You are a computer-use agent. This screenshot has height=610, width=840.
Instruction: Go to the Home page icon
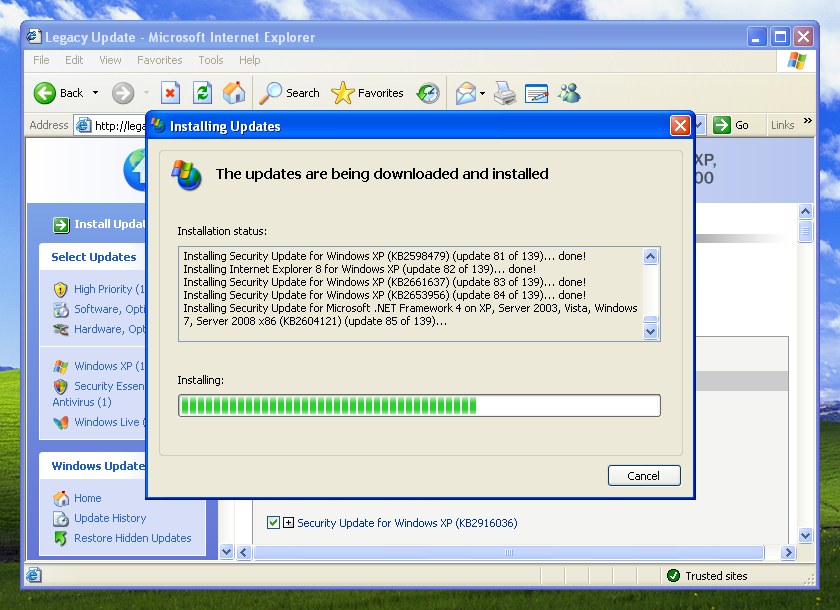234,93
